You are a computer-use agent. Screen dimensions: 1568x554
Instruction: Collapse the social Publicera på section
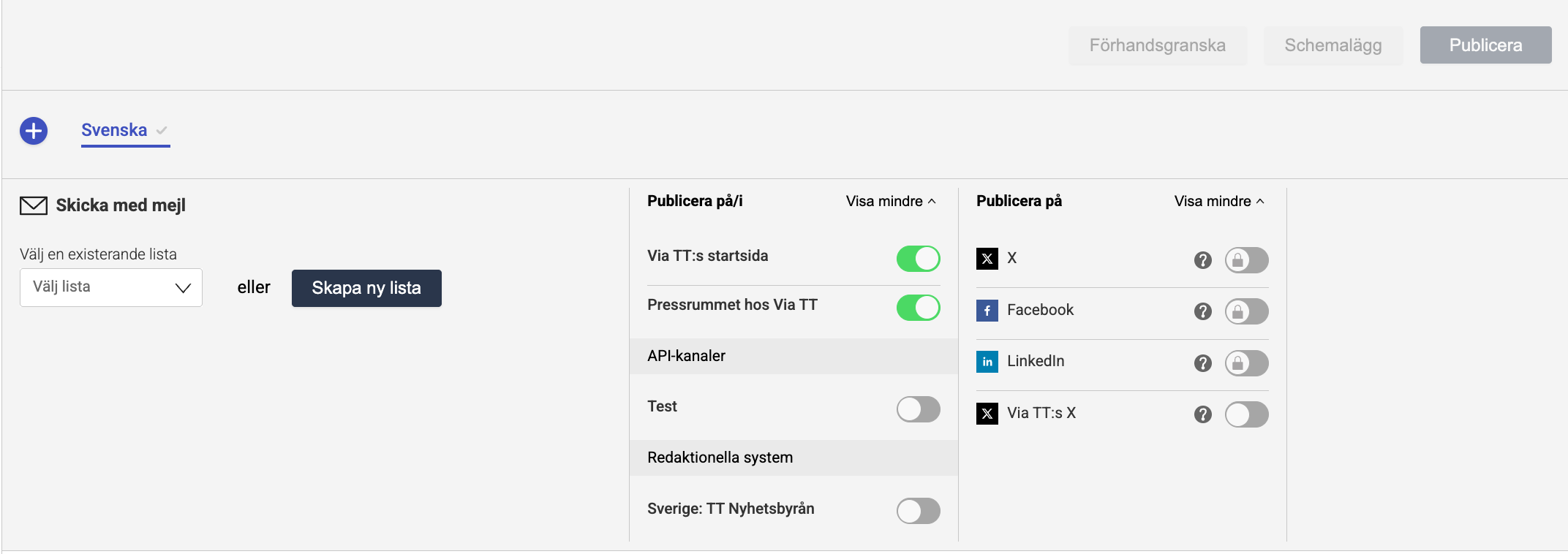point(1219,201)
